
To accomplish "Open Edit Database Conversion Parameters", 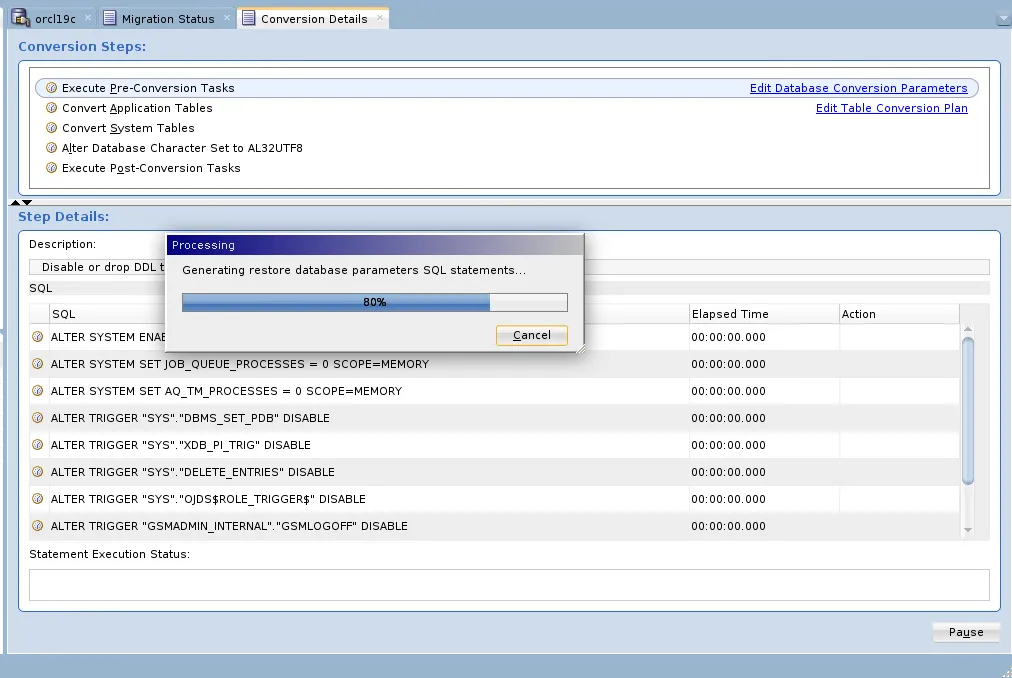I will [859, 87].
